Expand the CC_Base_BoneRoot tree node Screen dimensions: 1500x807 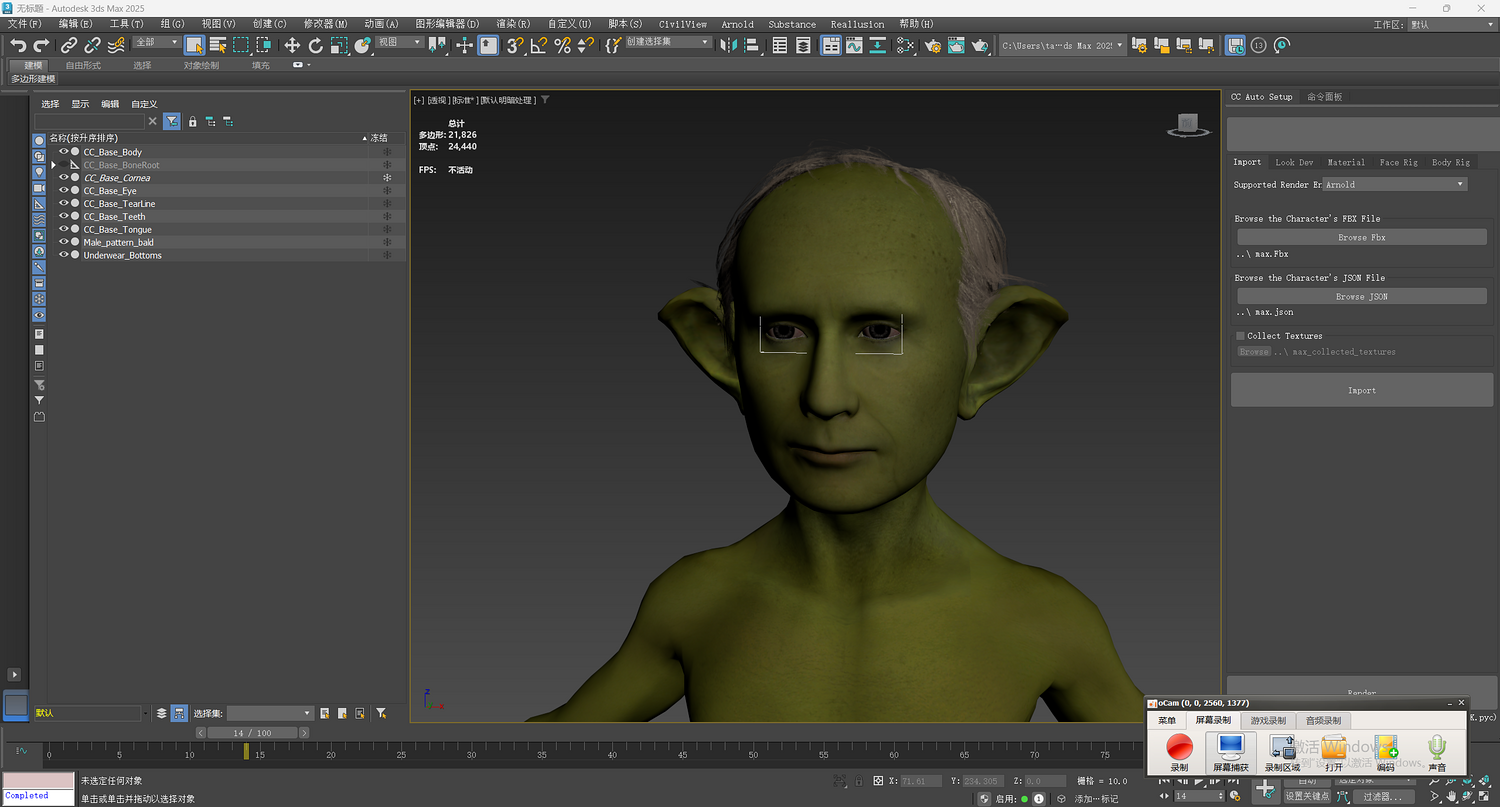[x=54, y=165]
